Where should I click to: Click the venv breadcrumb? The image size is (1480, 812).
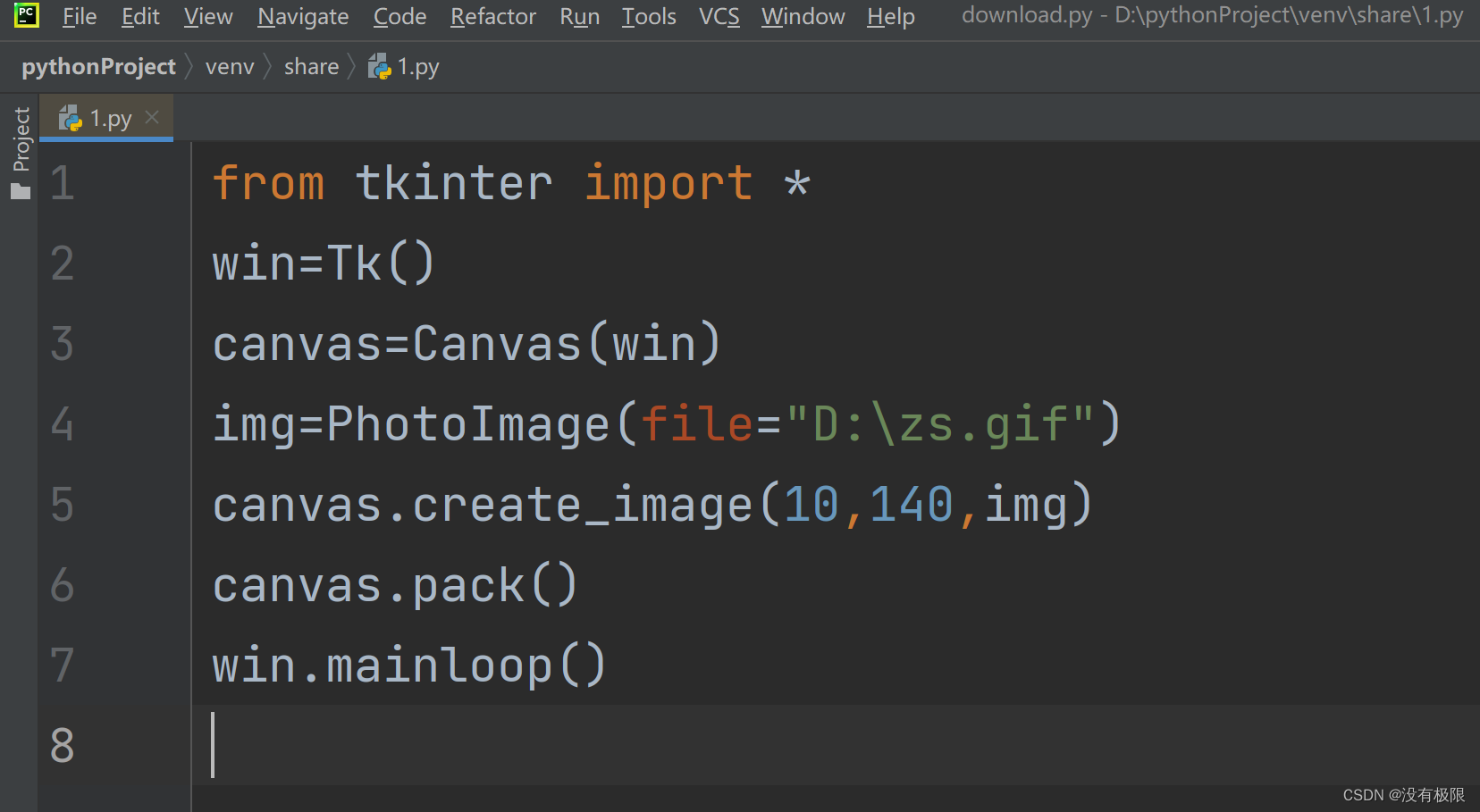(x=230, y=67)
